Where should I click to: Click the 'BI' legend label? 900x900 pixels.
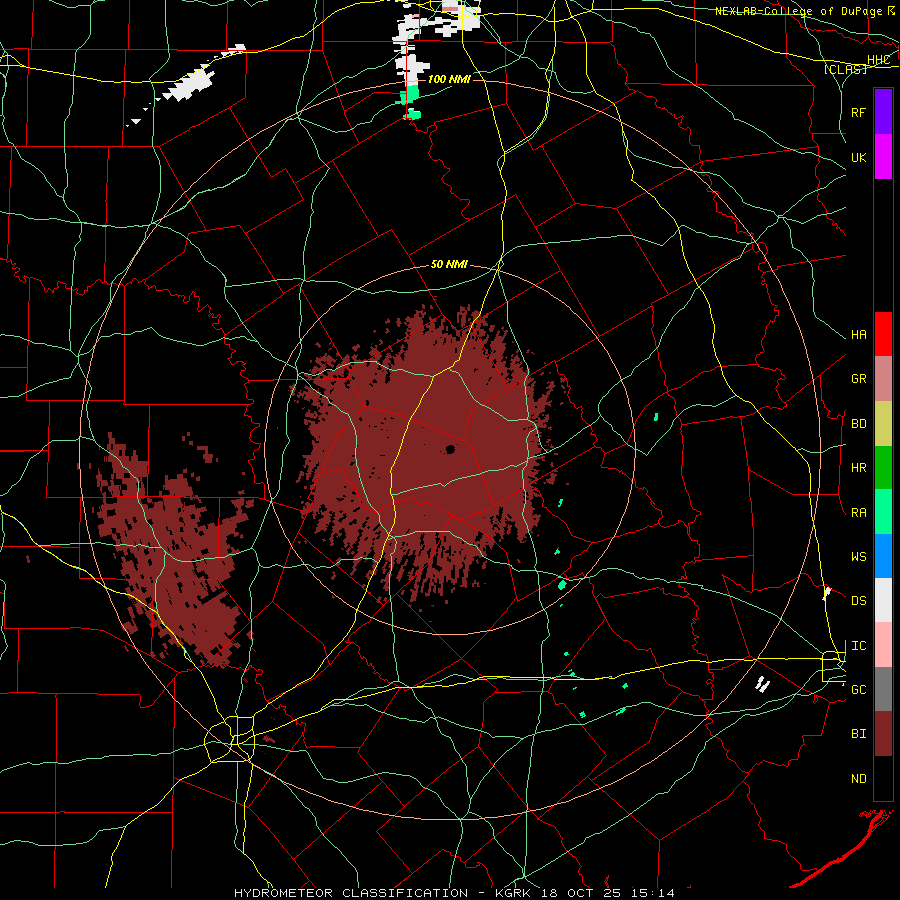pyautogui.click(x=858, y=734)
